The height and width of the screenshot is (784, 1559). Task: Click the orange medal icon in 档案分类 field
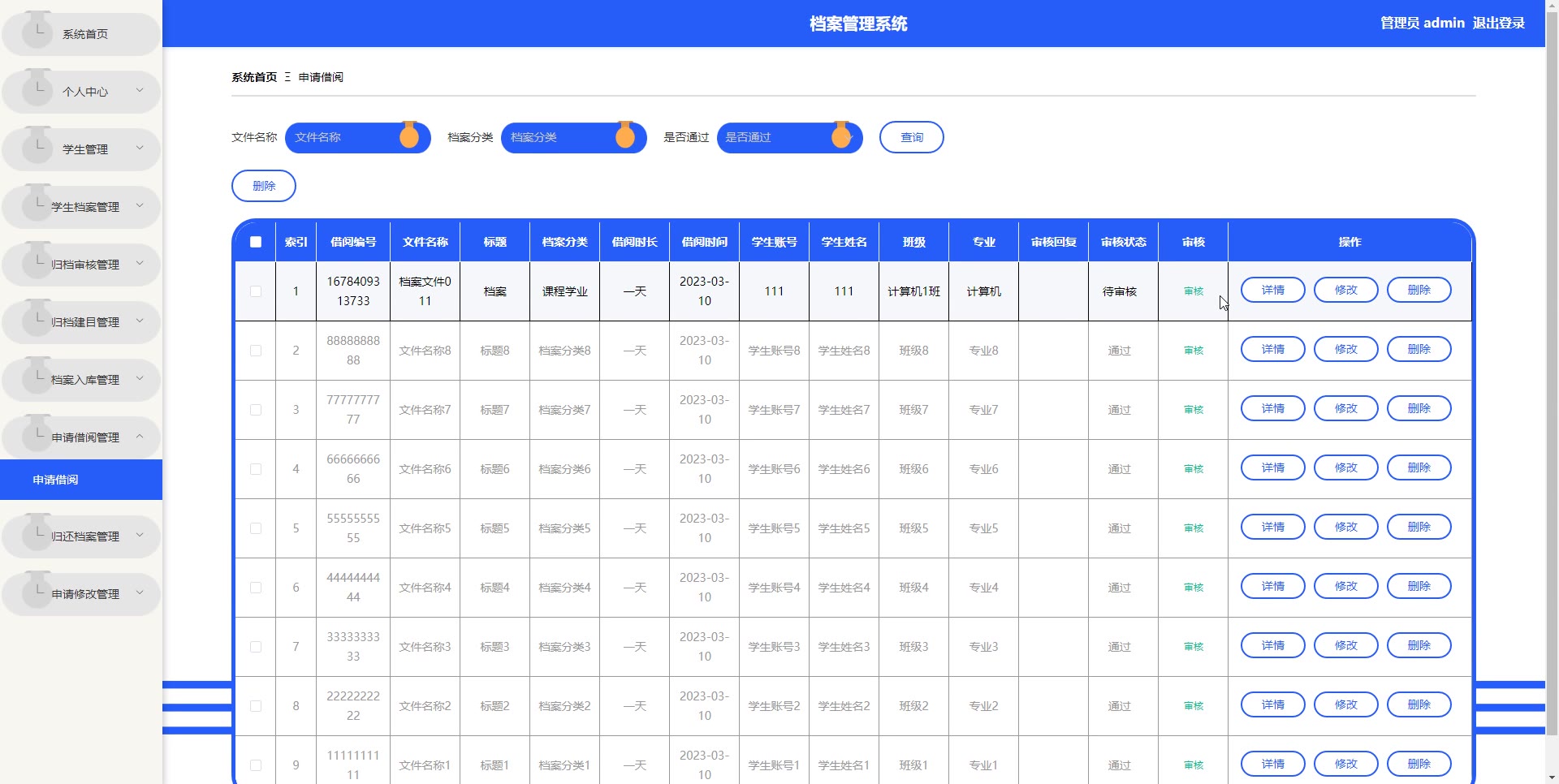[625, 136]
